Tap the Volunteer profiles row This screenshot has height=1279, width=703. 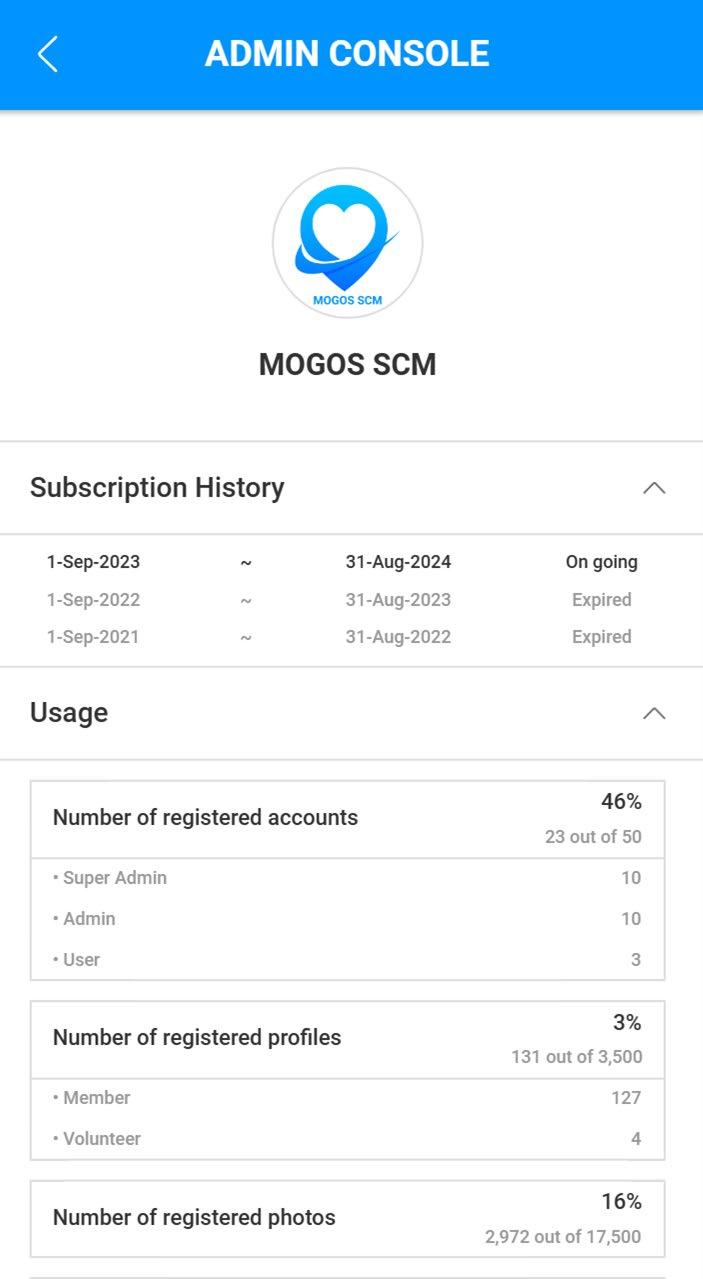(x=348, y=1139)
